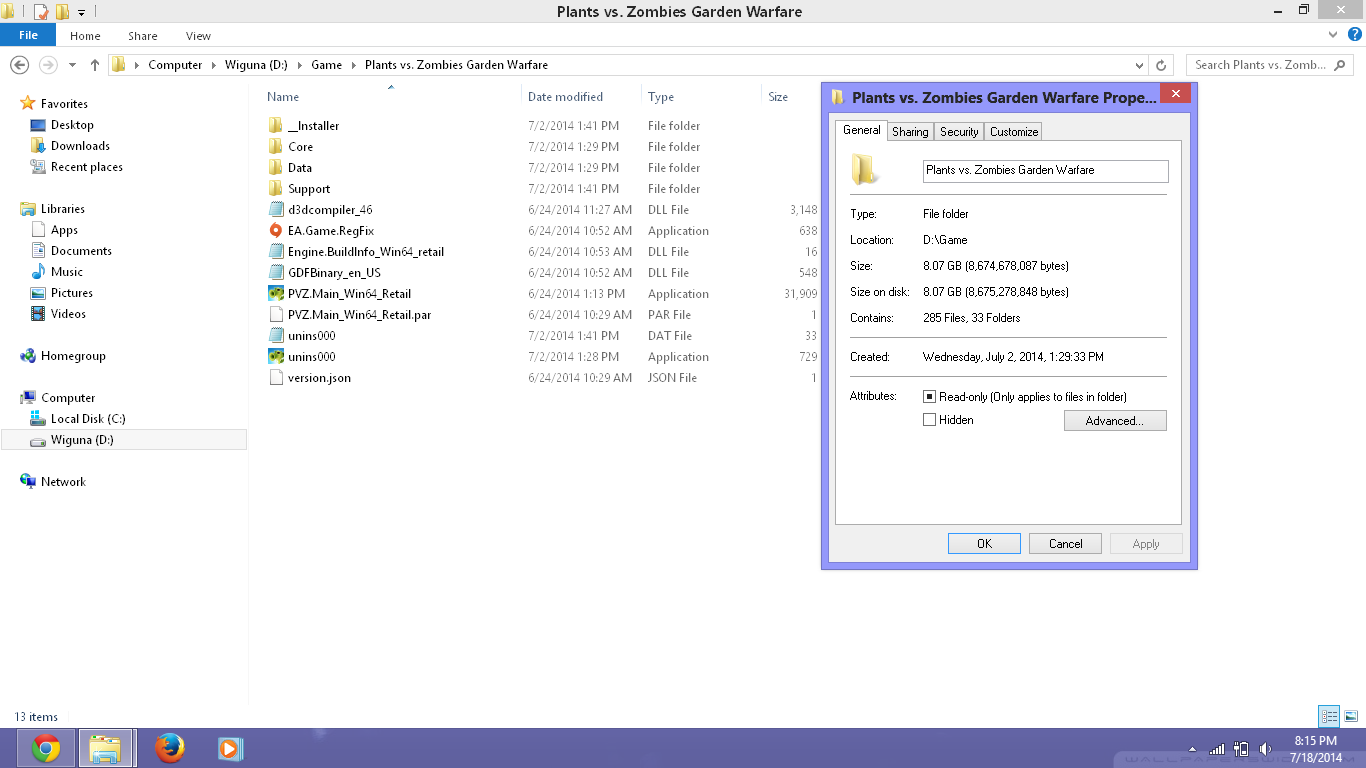Click the Properties quick access toolbar icon
The width and height of the screenshot is (1366, 768).
coord(41,12)
